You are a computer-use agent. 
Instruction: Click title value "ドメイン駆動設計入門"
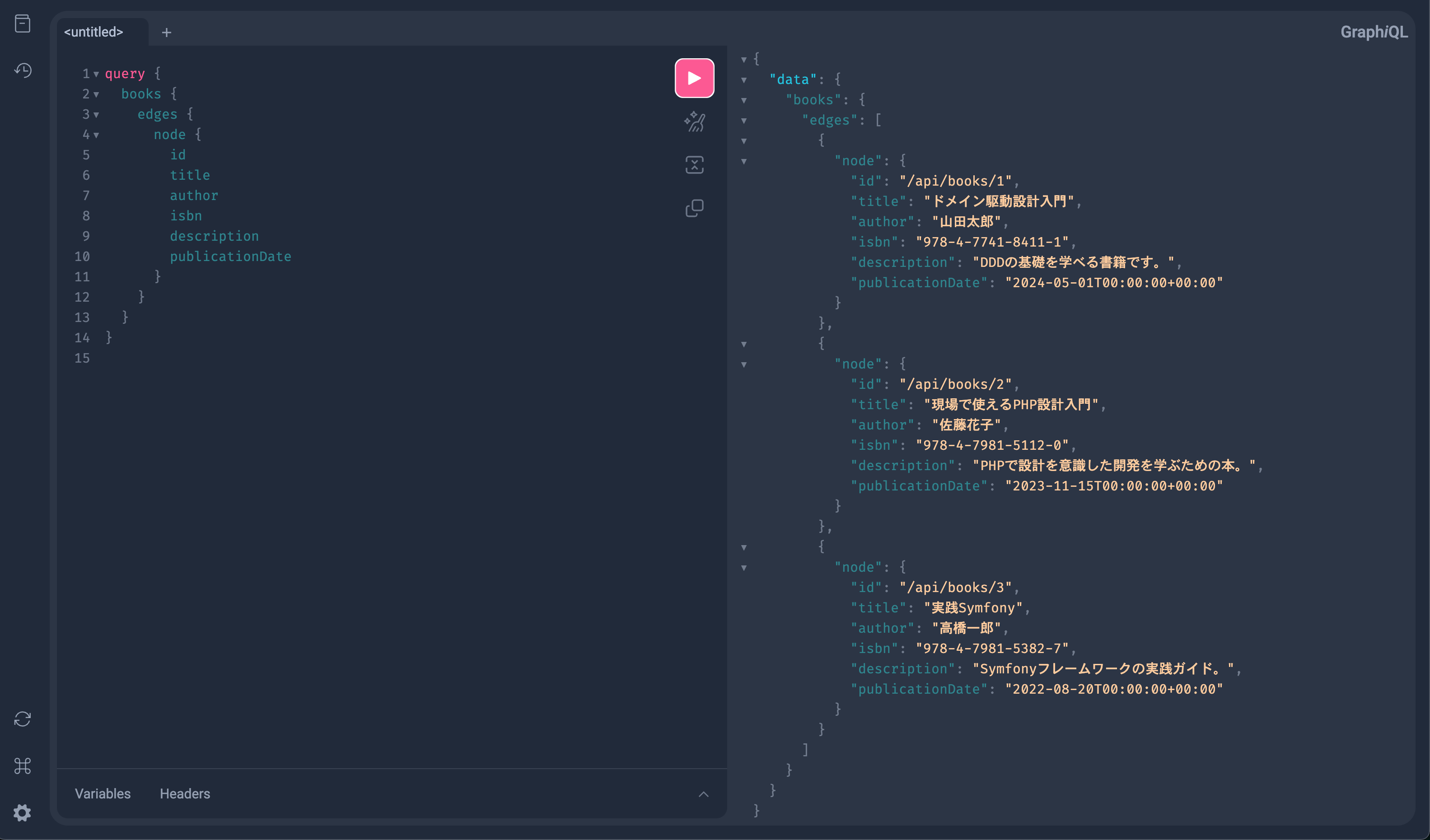tap(999, 201)
